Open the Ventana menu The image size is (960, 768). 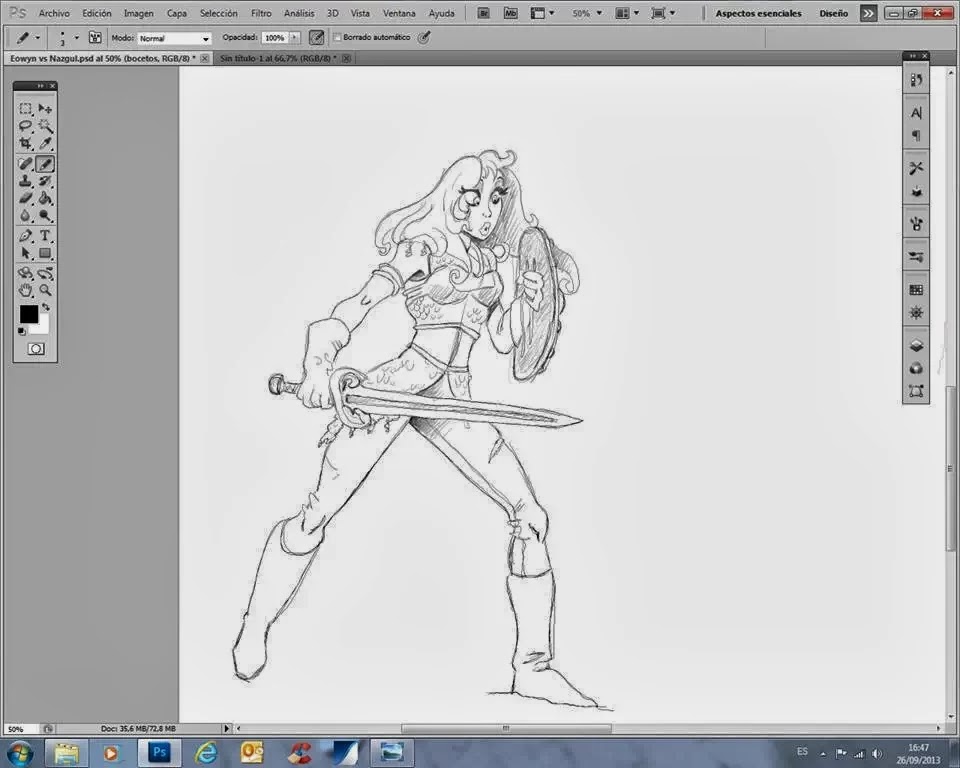tap(399, 13)
